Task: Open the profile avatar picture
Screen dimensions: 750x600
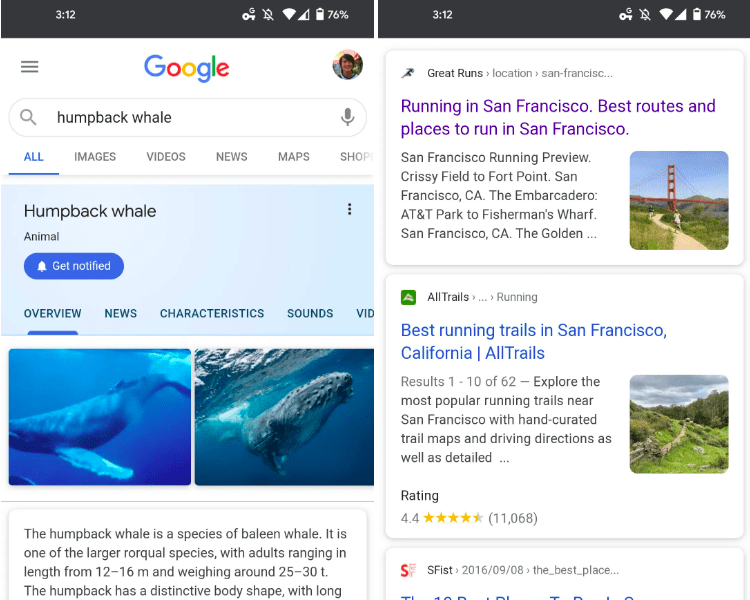Action: [x=347, y=65]
